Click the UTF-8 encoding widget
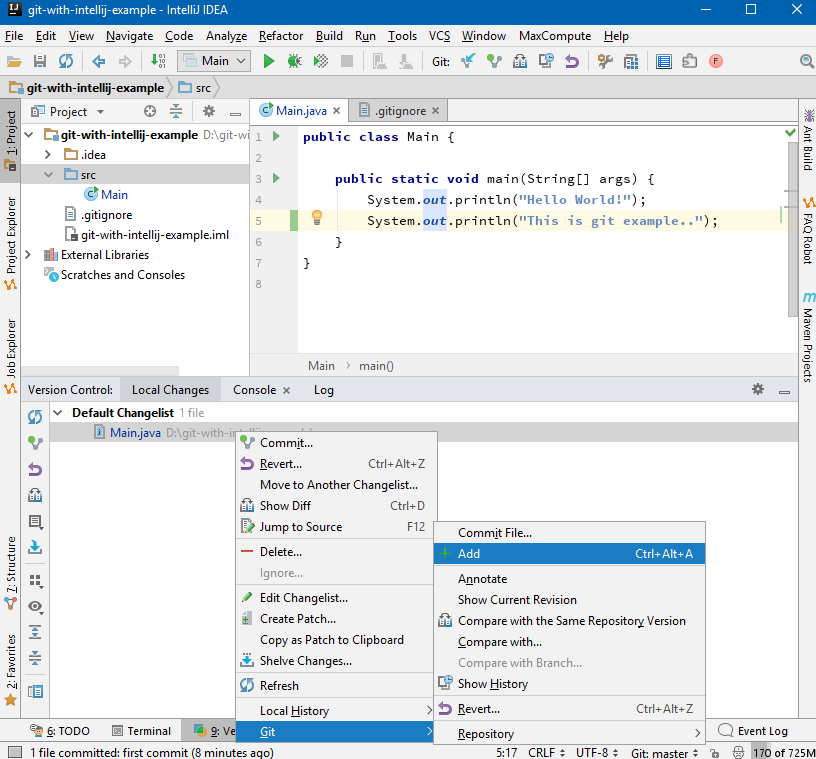 [594, 753]
